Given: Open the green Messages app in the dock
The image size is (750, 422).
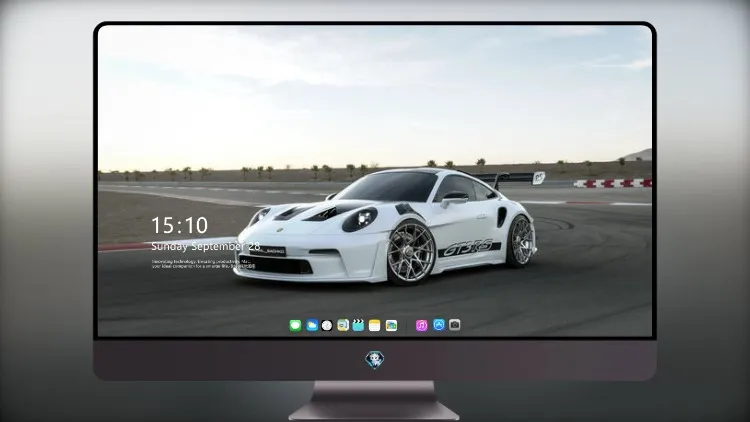Looking at the screenshot, I should tap(295, 325).
